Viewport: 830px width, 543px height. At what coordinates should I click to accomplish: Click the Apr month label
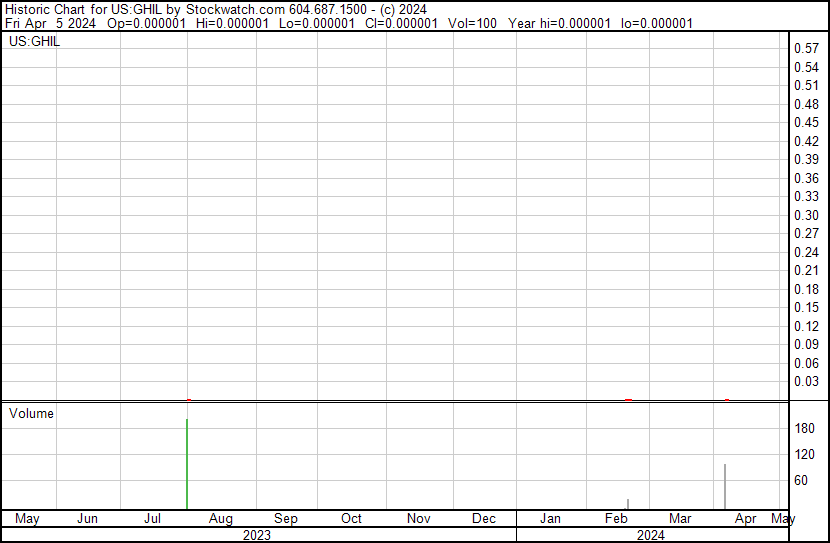(x=746, y=519)
